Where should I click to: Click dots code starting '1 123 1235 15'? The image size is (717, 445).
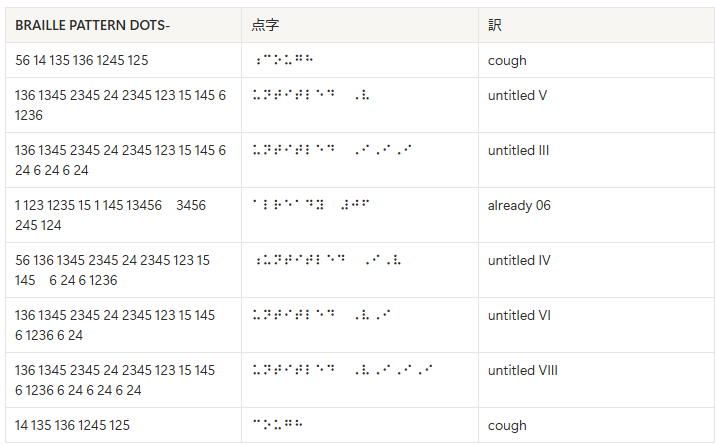point(111,215)
